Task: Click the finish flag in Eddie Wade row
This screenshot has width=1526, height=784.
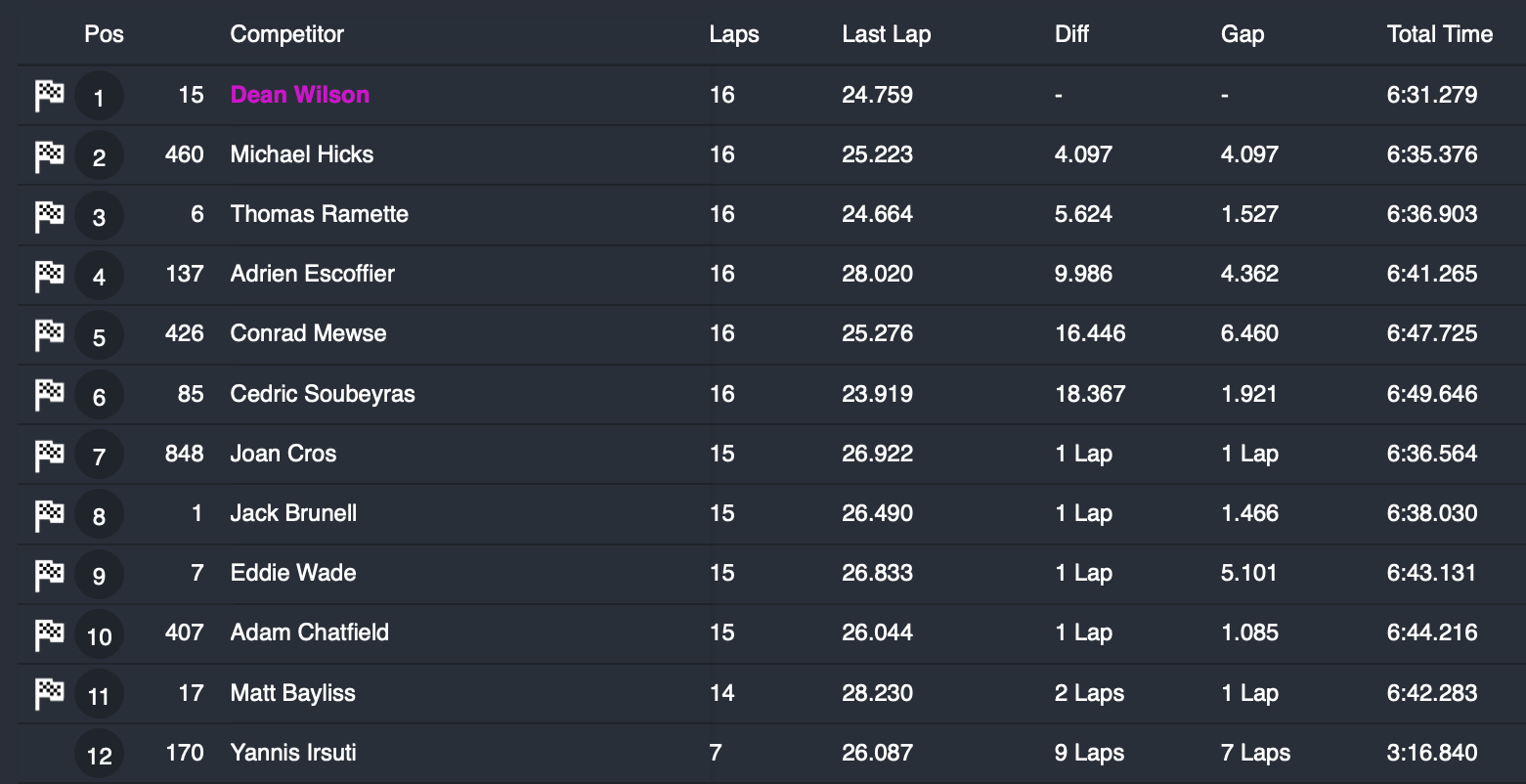Action: point(50,575)
